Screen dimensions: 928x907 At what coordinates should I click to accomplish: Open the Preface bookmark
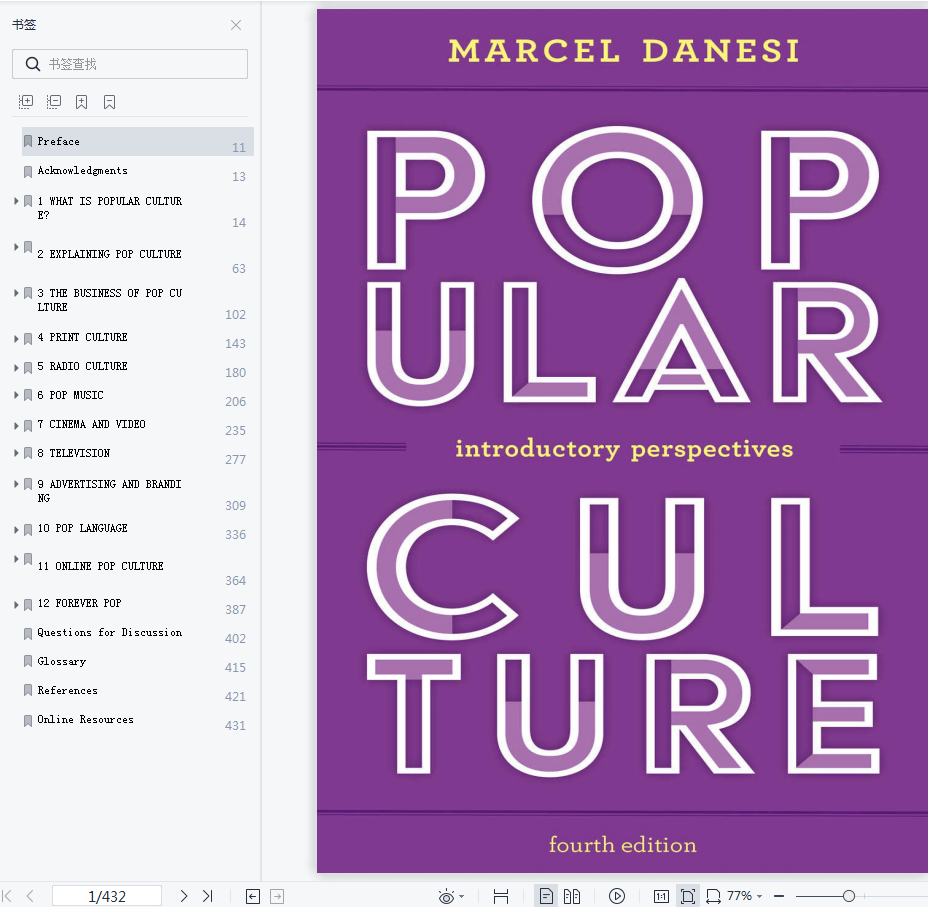[138, 141]
